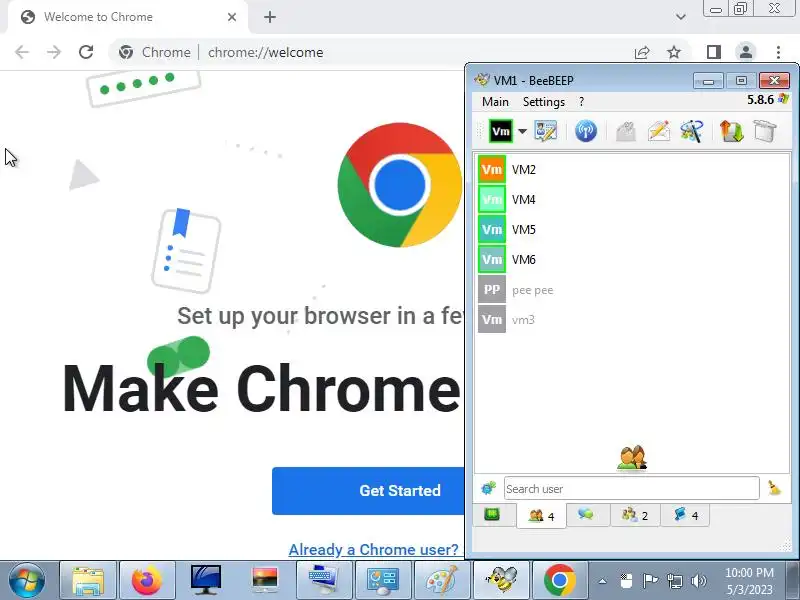
Task: Click the Already a Chrome user? link
Action: coord(373,549)
